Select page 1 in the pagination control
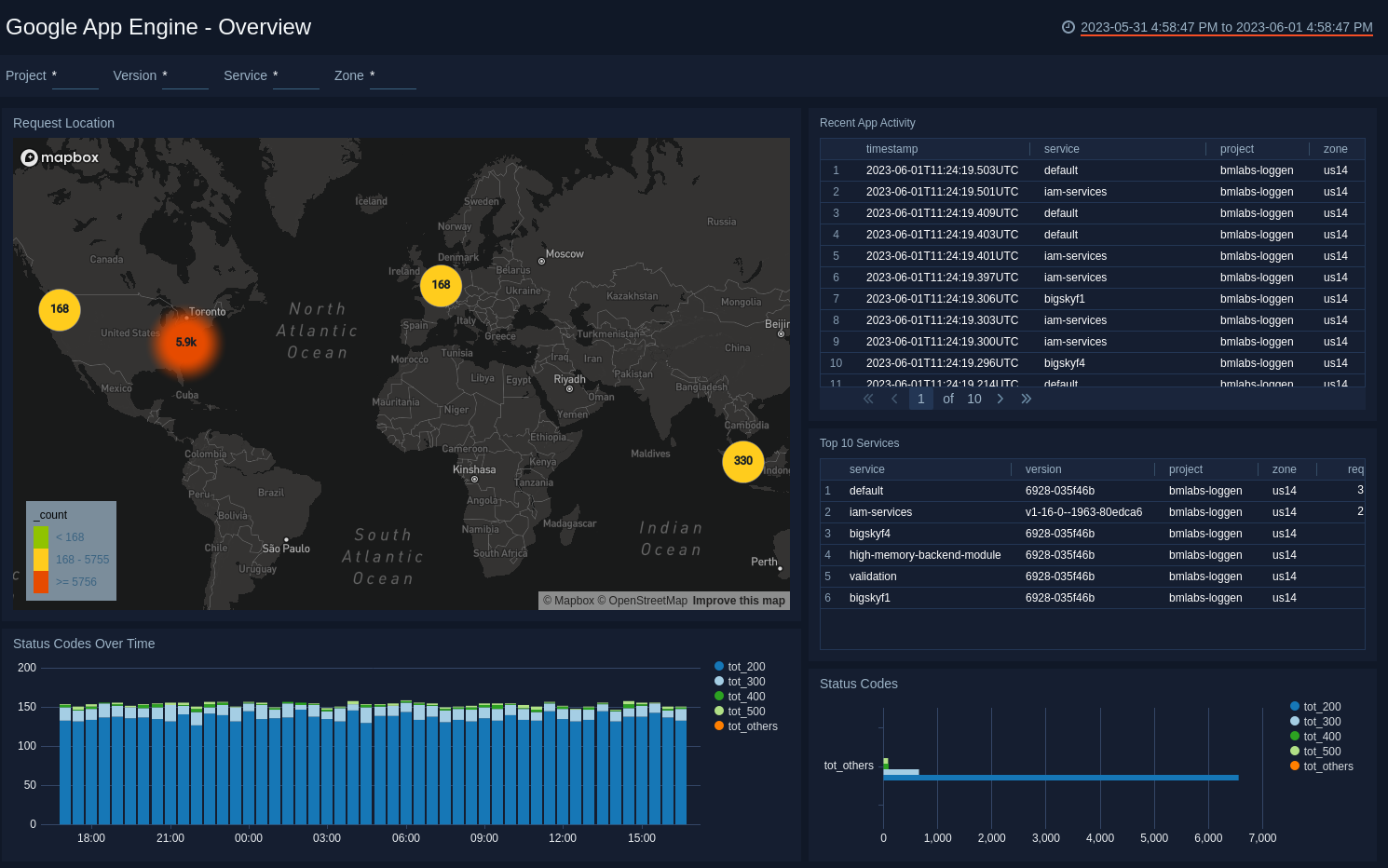This screenshot has width=1388, height=868. tap(920, 398)
